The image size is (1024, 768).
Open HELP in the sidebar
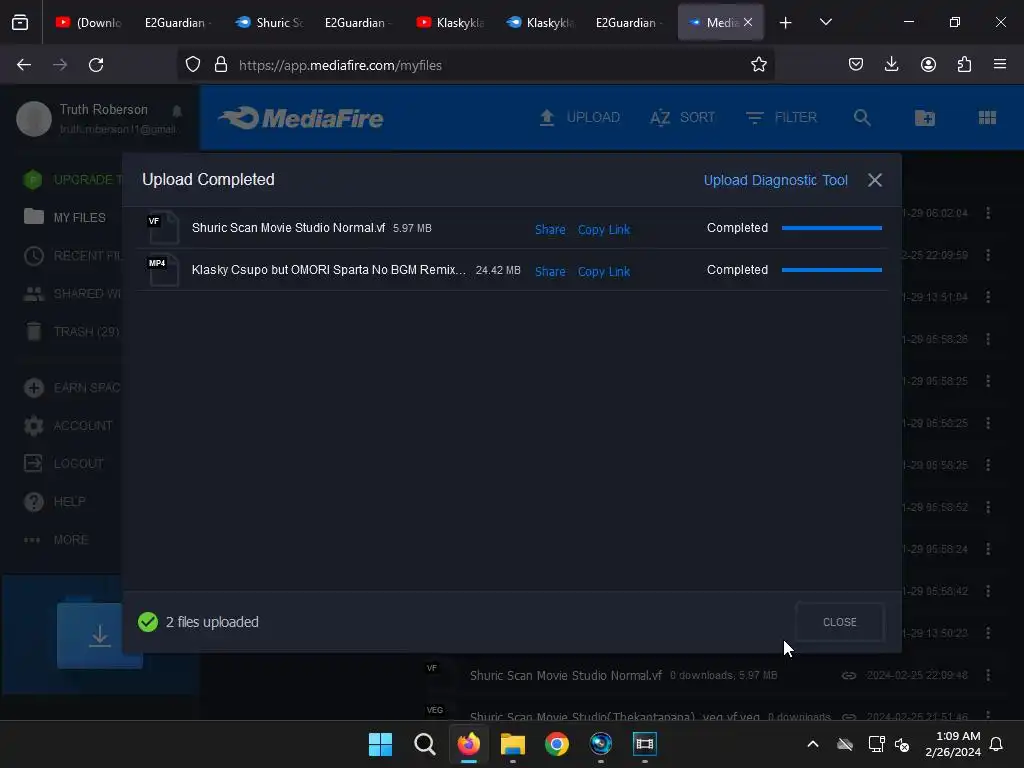[x=54, y=502]
